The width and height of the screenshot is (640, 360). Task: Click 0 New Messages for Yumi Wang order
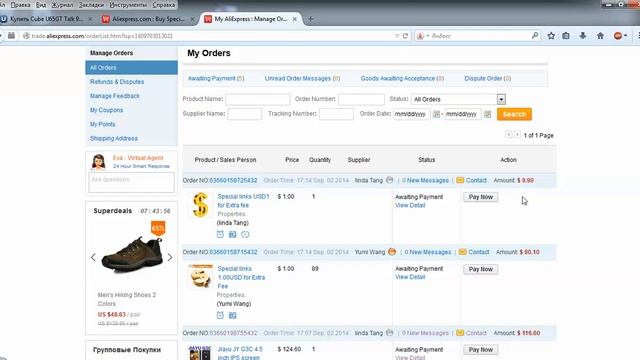click(428, 252)
